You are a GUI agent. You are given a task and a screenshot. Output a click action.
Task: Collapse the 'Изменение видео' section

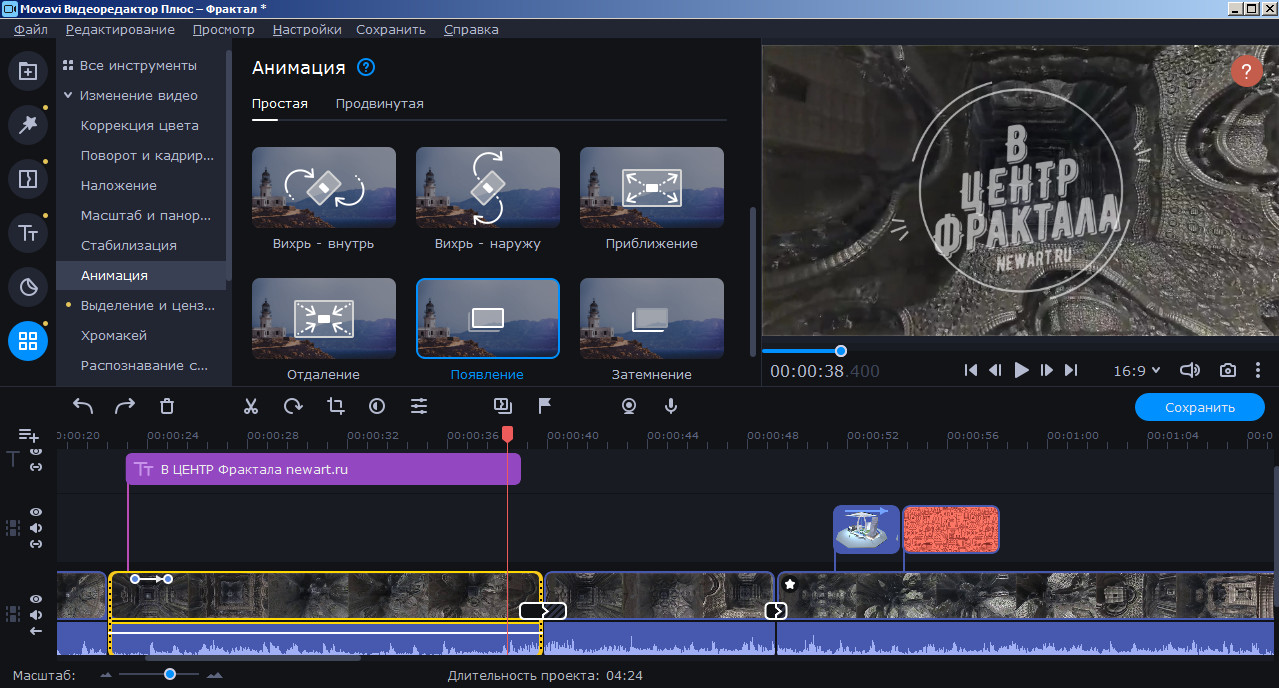[68, 96]
